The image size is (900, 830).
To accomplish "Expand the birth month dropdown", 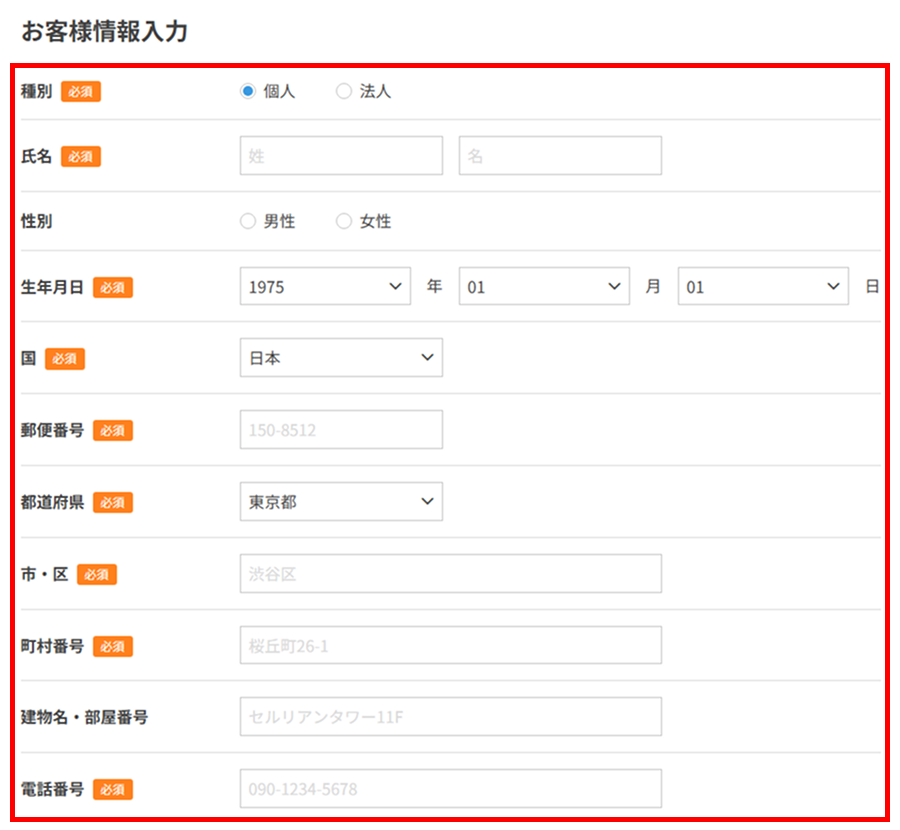I will click(x=544, y=287).
